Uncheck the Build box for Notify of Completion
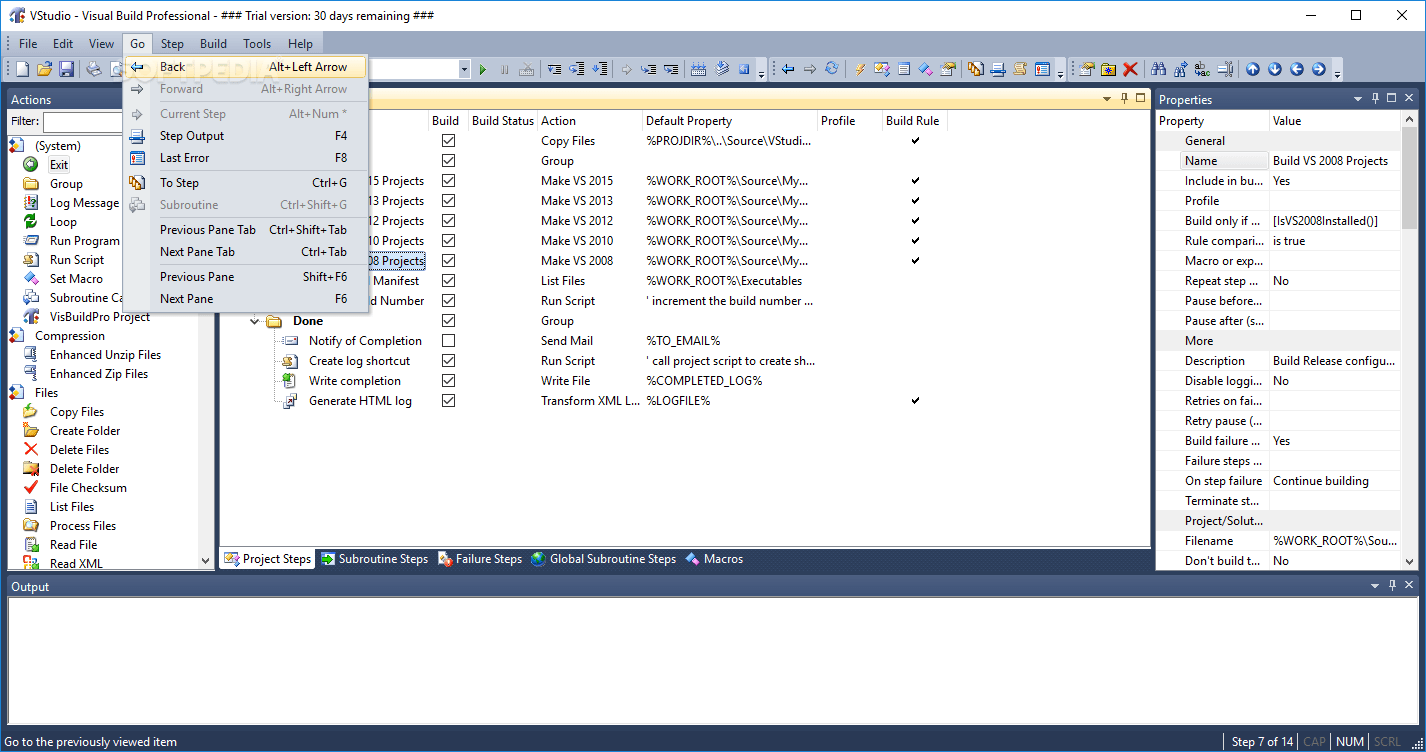 (x=447, y=340)
